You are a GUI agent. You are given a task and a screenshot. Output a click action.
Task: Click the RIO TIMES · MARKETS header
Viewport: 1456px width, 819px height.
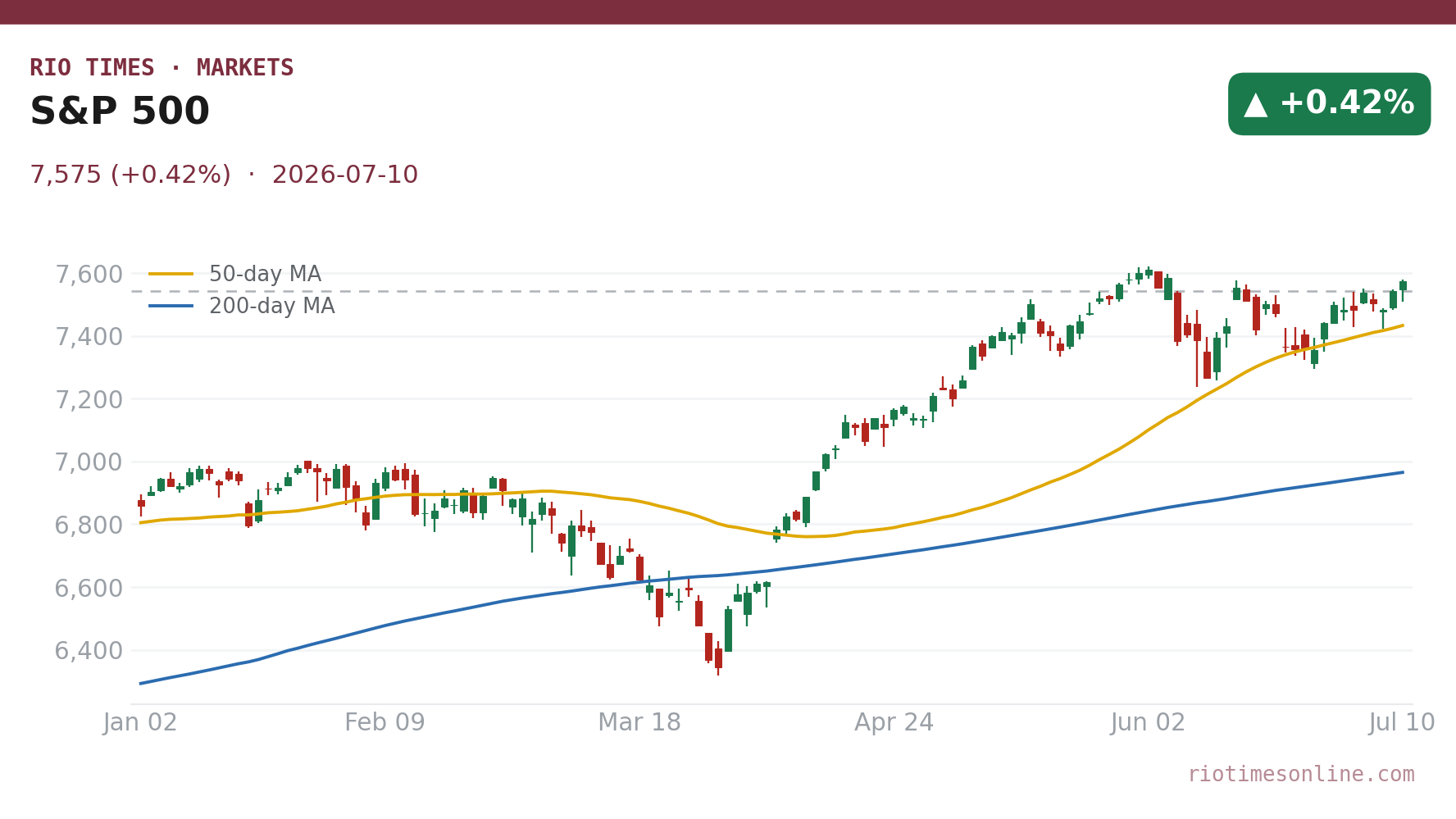coord(162,68)
